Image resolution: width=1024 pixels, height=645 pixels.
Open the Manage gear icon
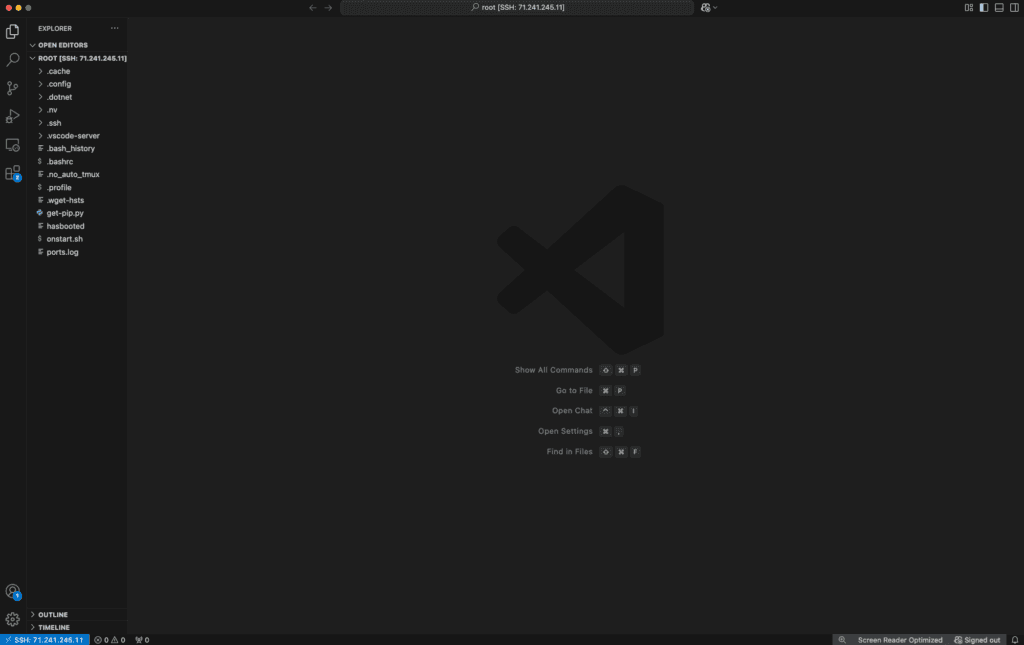click(x=12, y=619)
